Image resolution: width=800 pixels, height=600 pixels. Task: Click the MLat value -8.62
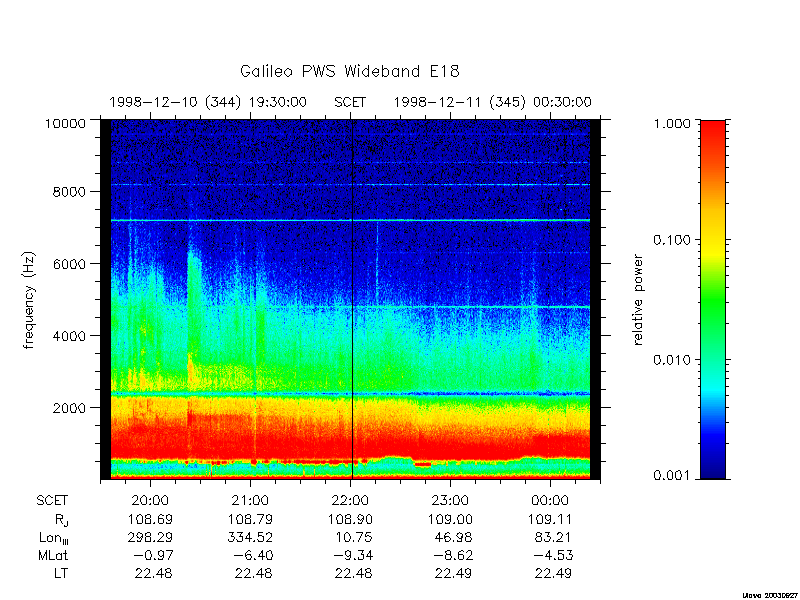[453, 555]
